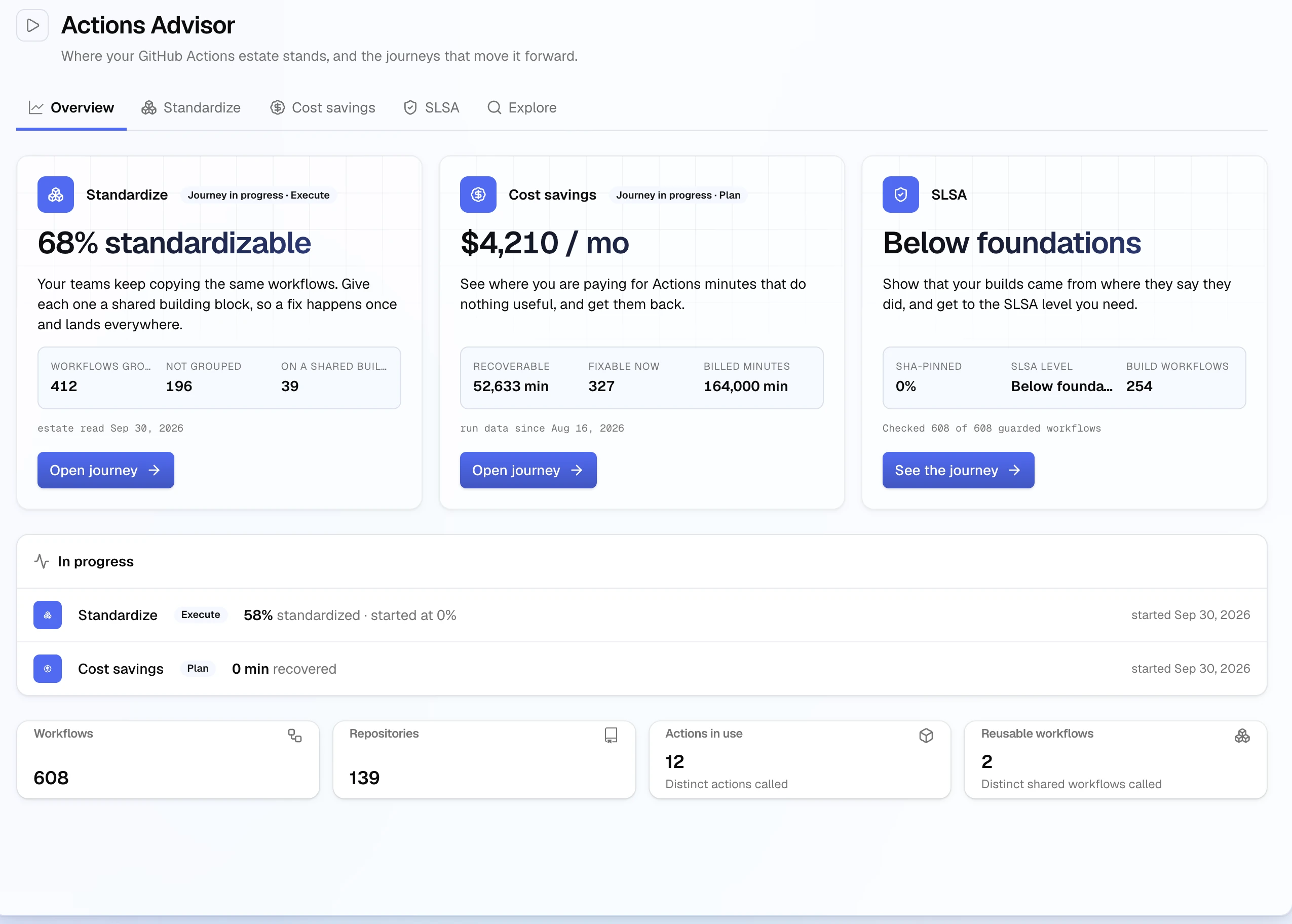
Task: Click the 0% SHA-pinned value
Action: click(906, 387)
